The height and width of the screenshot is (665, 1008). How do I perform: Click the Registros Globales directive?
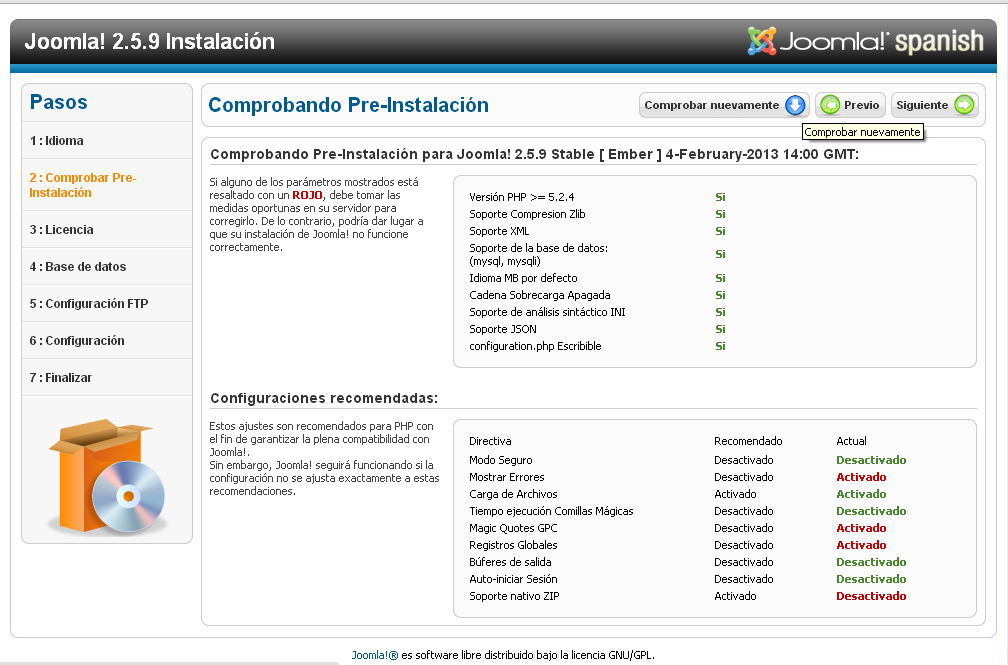pyautogui.click(x=513, y=545)
